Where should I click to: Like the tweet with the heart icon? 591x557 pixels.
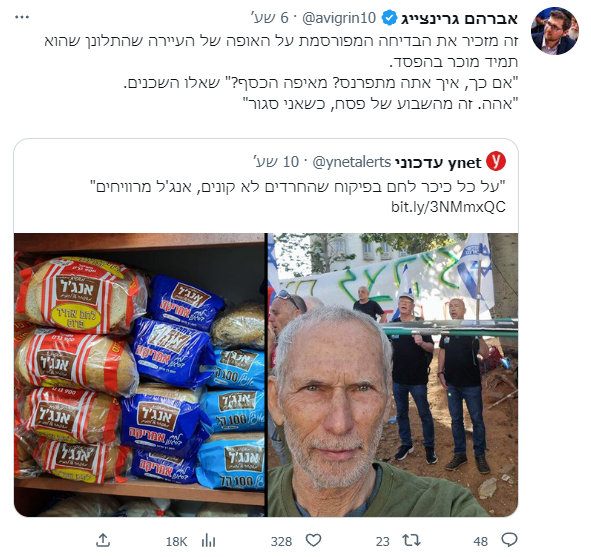click(x=313, y=540)
